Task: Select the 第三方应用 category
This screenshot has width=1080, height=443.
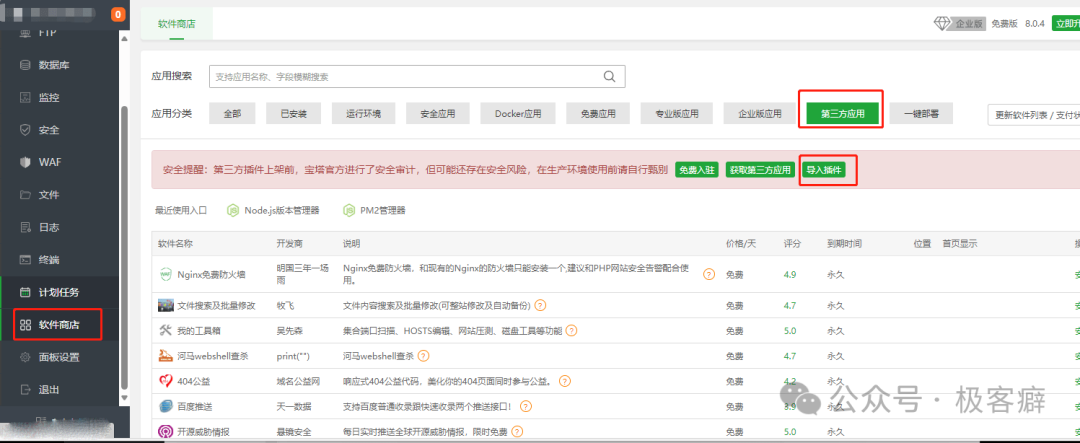Action: [x=841, y=114]
